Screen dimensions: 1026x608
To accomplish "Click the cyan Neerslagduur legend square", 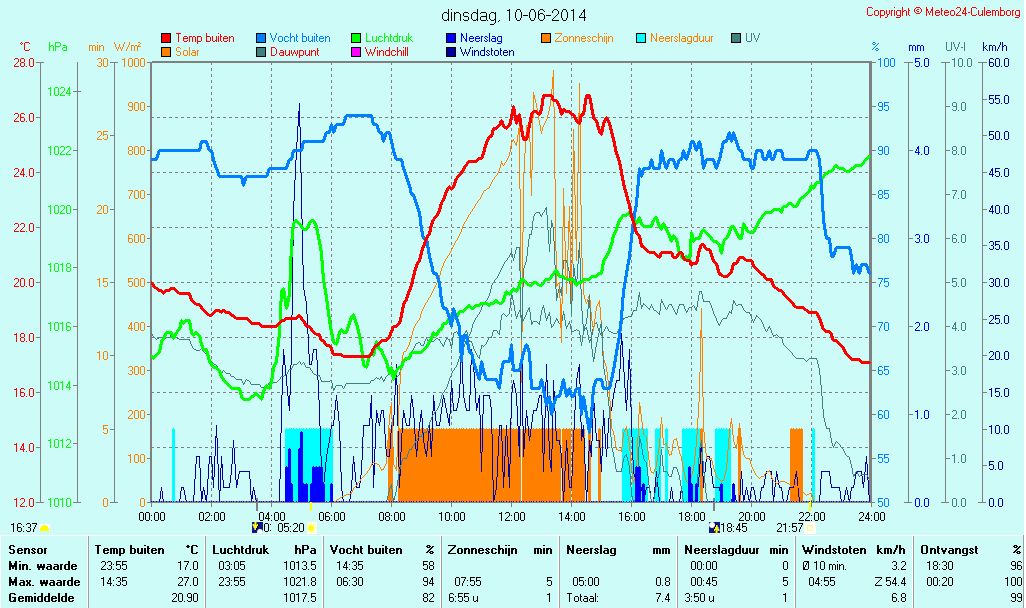I will [641, 38].
